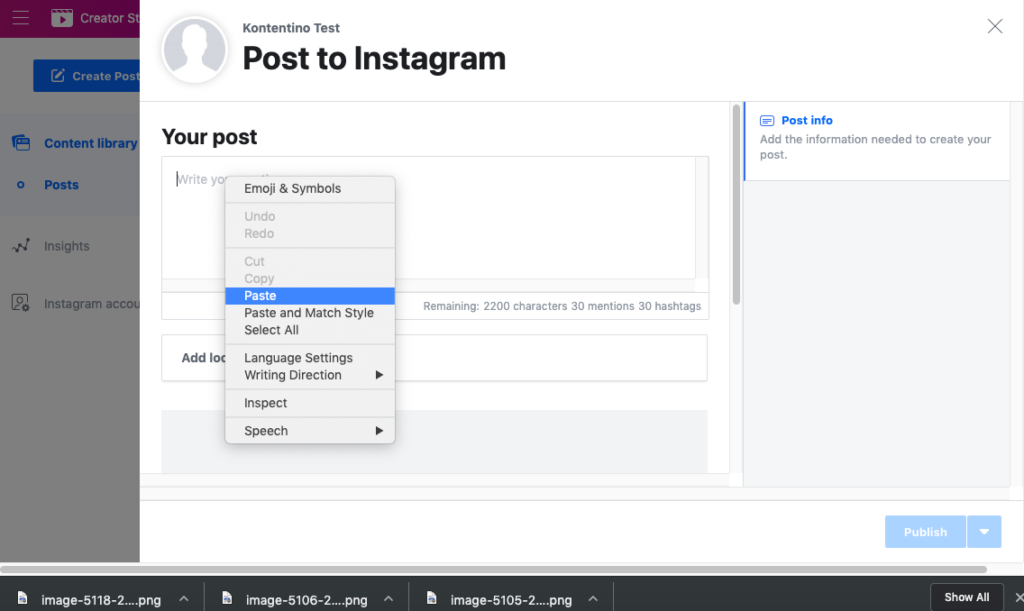Click the Posts bullet icon in sidebar
Screen dimensions: 1024x611
click(x=21, y=185)
